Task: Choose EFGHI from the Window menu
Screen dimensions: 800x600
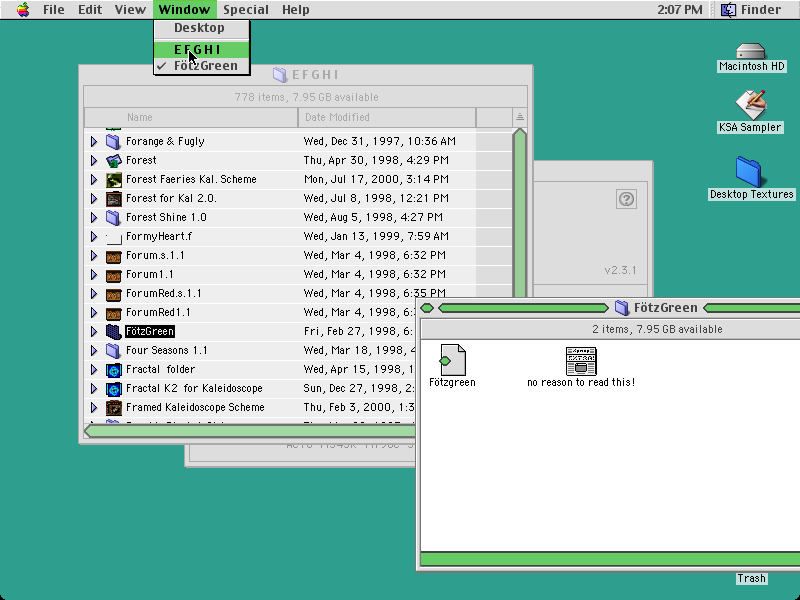Action: [x=202, y=49]
